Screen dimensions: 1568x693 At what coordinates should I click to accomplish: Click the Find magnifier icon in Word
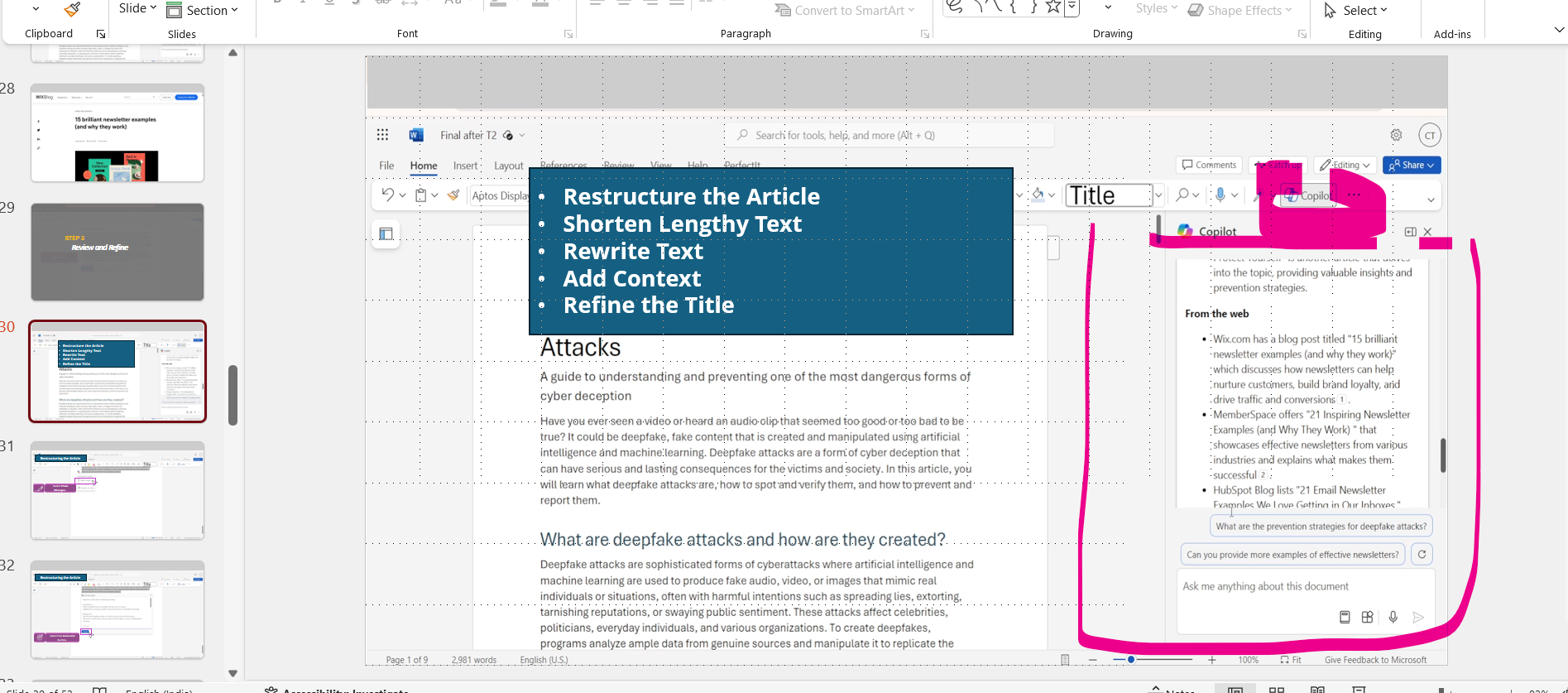1182,195
